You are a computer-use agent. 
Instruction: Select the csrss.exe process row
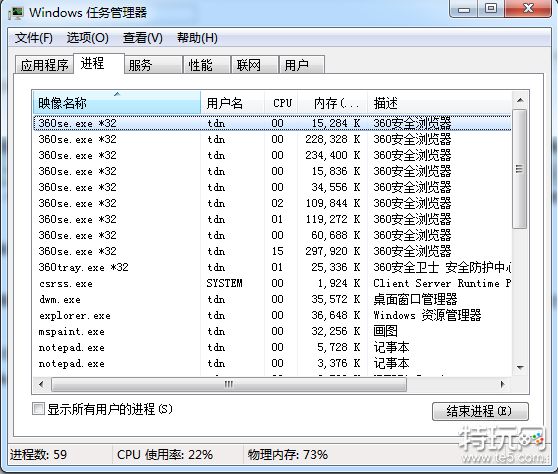point(272,283)
